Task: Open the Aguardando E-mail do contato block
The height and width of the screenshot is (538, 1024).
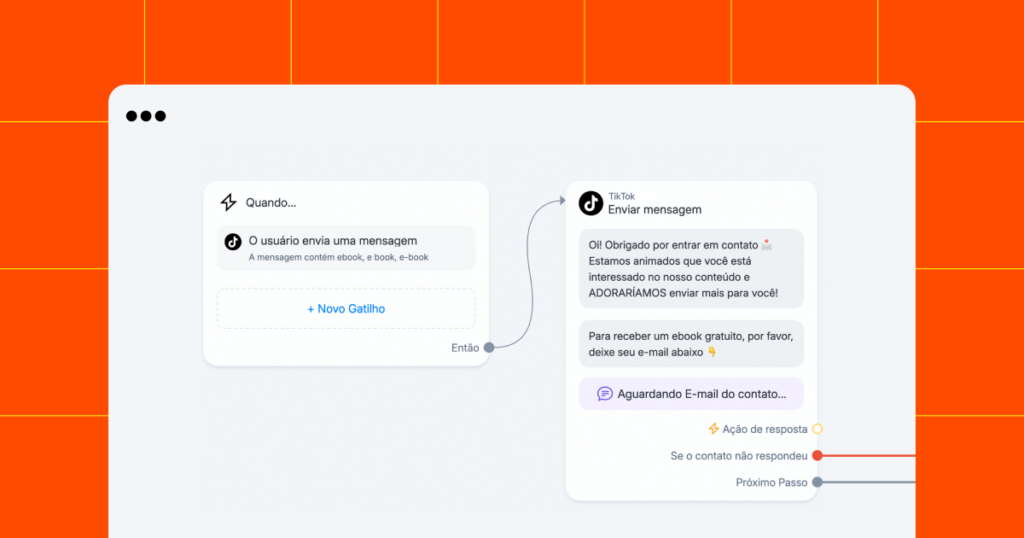Action: (691, 394)
